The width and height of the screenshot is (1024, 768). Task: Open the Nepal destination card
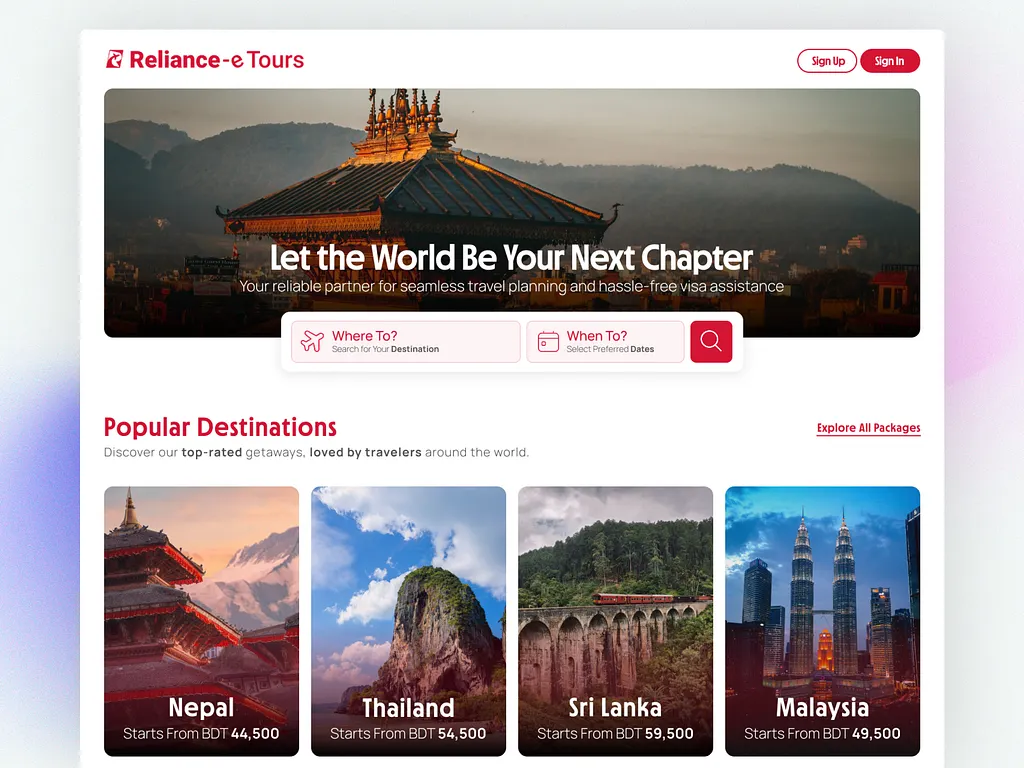tap(201, 621)
